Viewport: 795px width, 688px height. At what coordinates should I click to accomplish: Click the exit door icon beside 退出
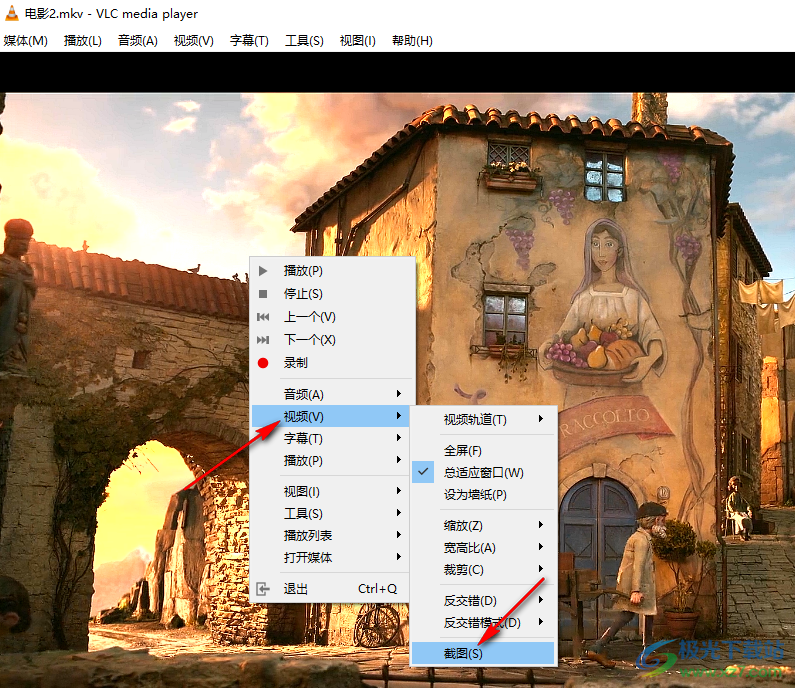click(263, 589)
